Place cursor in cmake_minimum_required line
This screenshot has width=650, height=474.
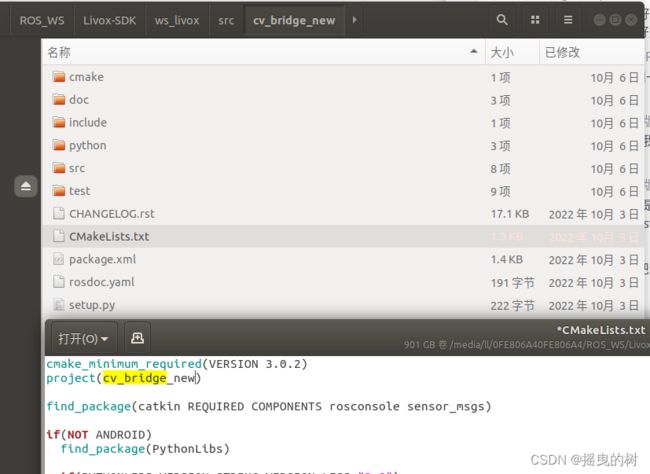tap(177, 364)
